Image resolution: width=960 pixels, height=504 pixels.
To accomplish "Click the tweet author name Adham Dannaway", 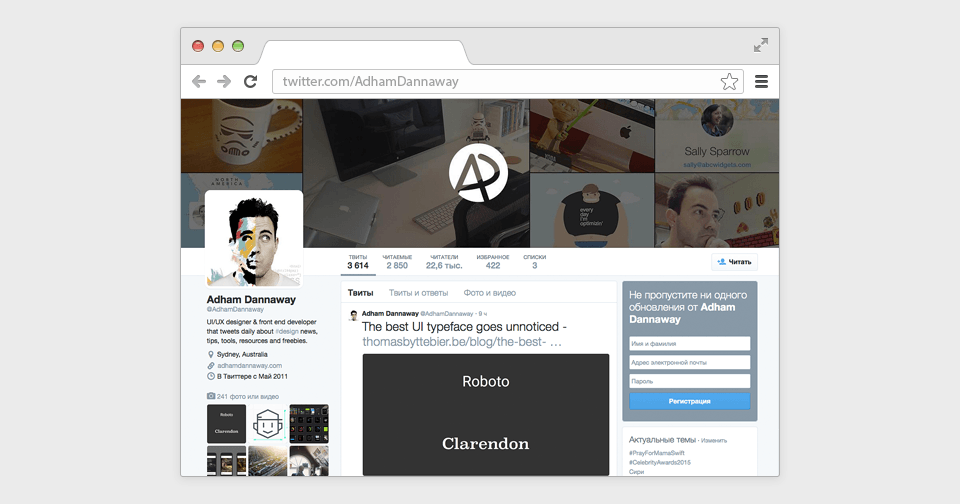I will coord(390,314).
